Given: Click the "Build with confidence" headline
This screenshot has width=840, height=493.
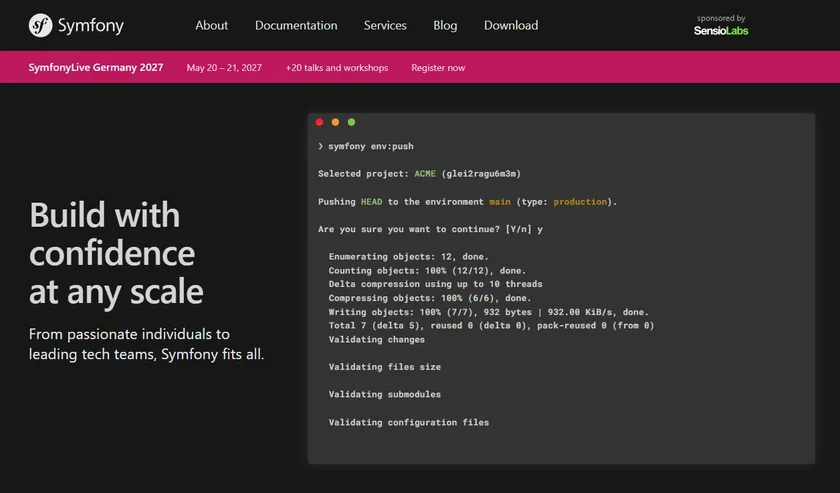Looking at the screenshot, I should (116, 253).
